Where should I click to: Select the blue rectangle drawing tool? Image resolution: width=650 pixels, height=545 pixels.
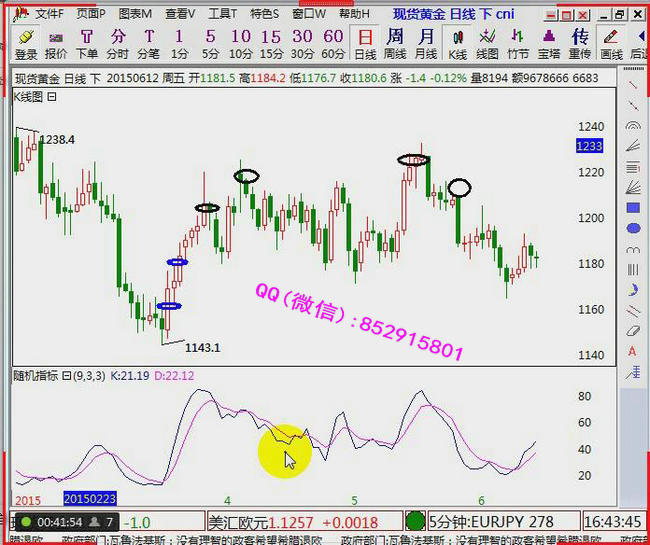pyautogui.click(x=632, y=208)
